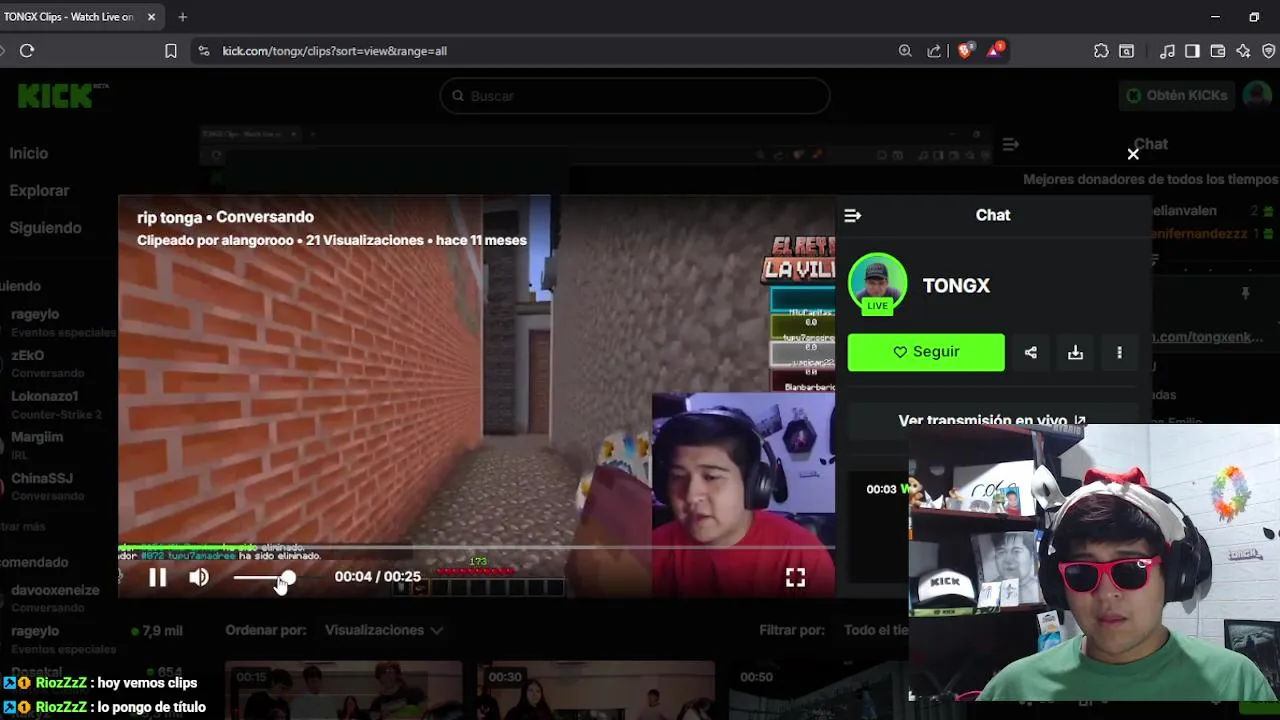1280x720 pixels.
Task: Adjust the clip volume slider
Action: 264,578
